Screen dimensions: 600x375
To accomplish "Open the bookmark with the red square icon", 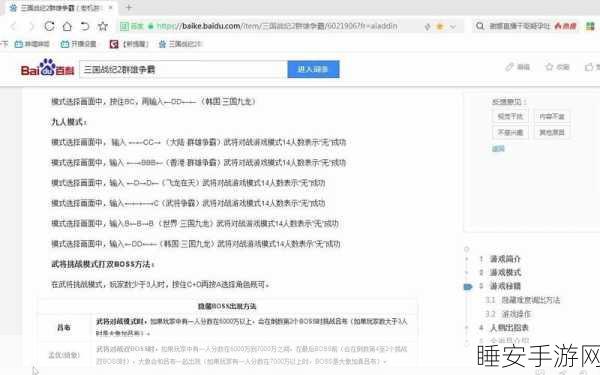I will [129, 44].
